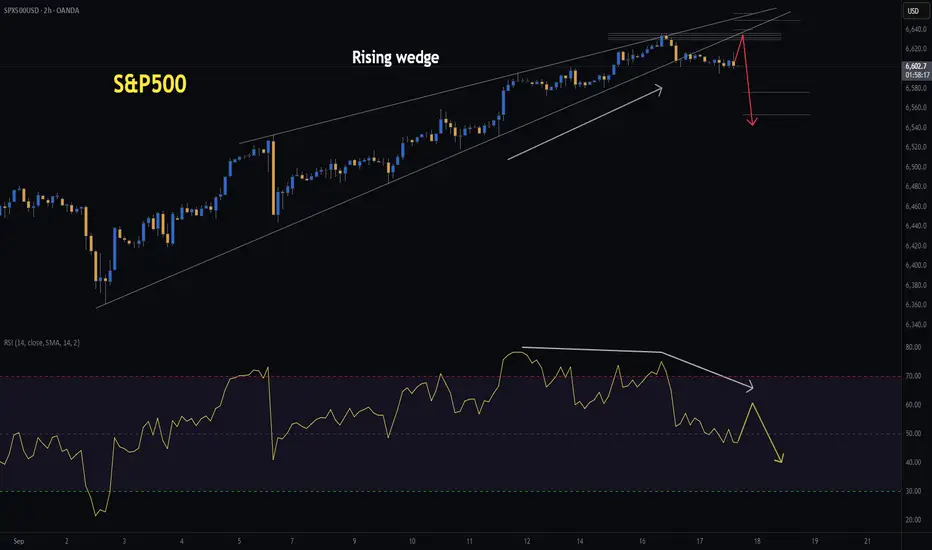
Task: Click the date label 10 on time axis
Action: click(412, 541)
